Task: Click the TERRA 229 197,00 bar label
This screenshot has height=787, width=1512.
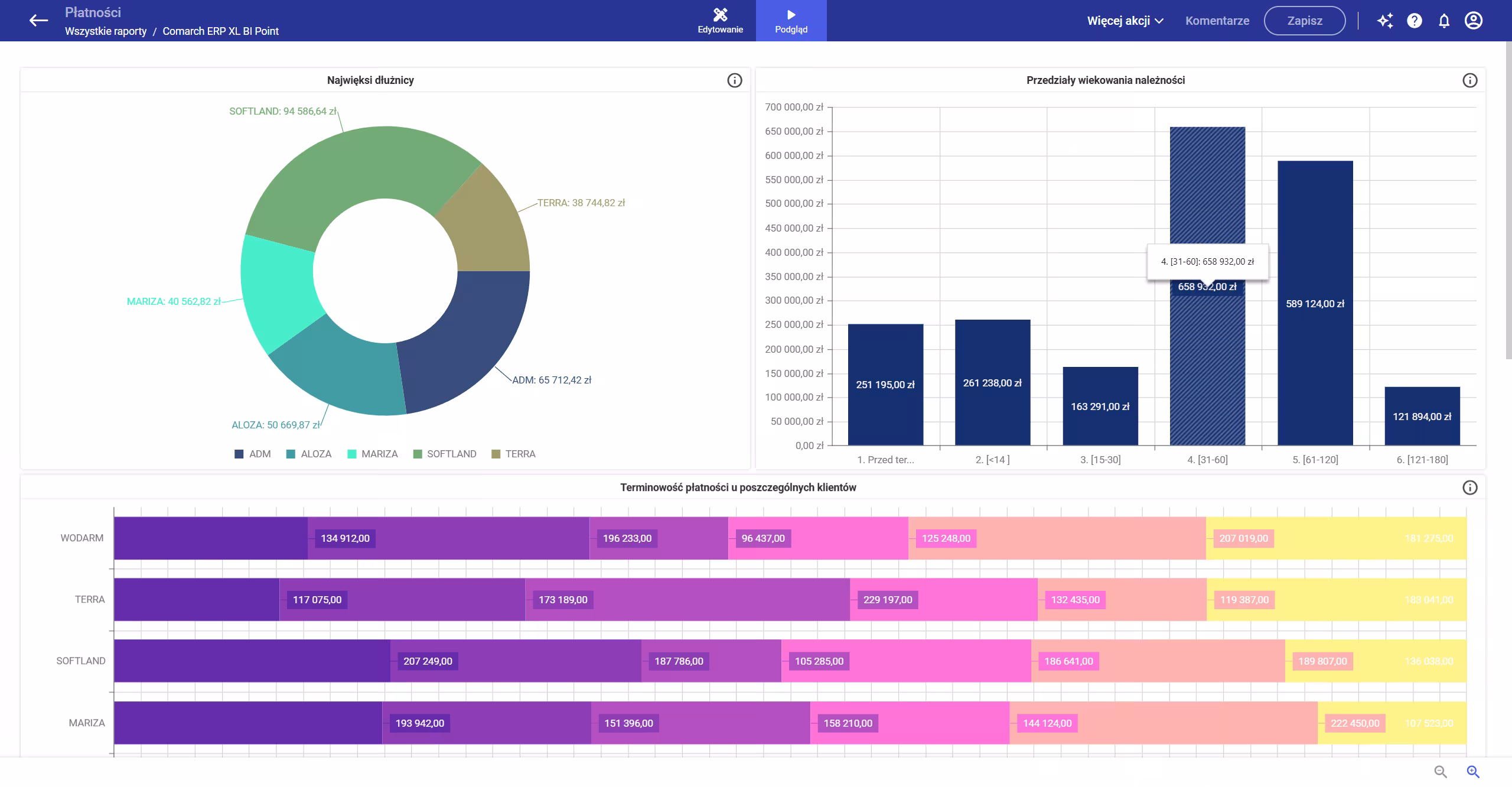Action: [x=888, y=600]
